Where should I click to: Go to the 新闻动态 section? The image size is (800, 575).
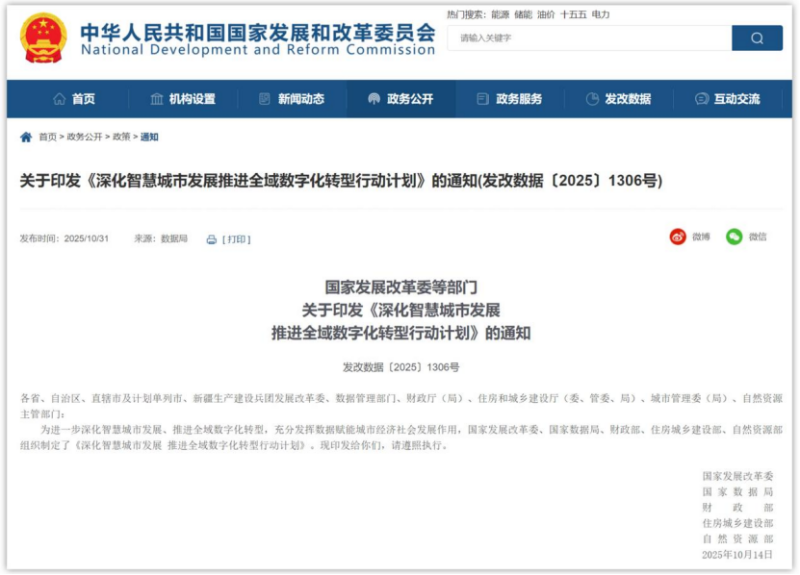pyautogui.click(x=291, y=99)
